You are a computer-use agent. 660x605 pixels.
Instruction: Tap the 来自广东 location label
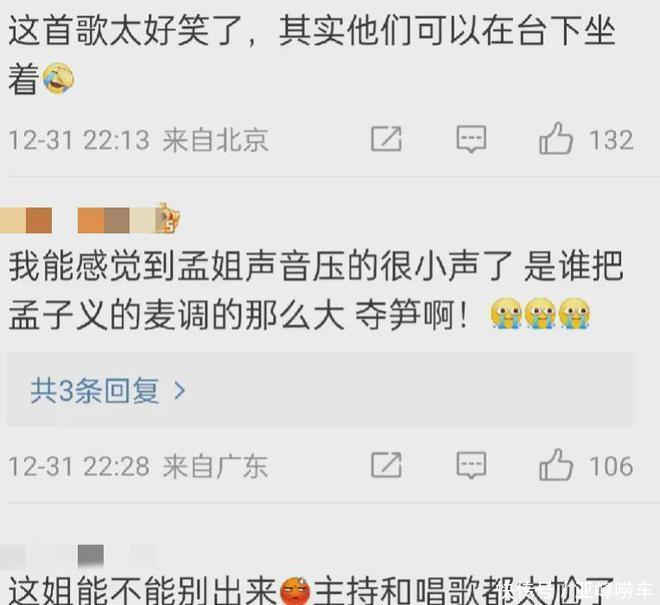[x=216, y=466]
